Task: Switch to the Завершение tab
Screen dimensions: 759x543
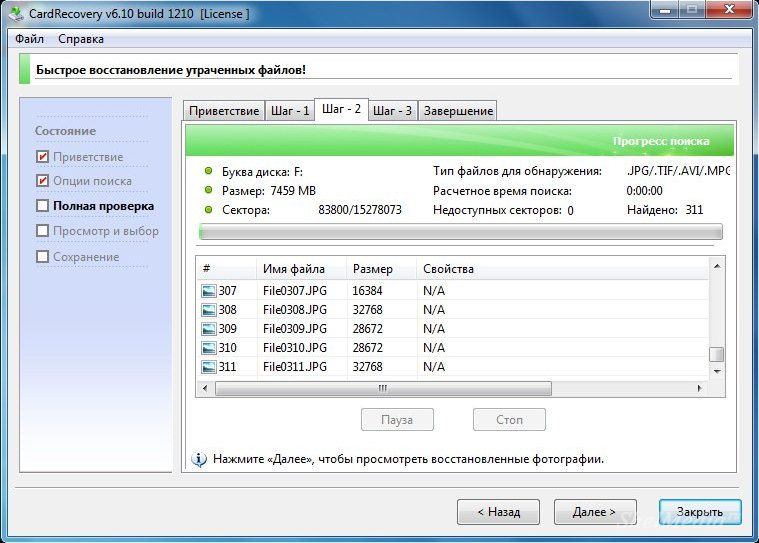Action: tap(458, 111)
